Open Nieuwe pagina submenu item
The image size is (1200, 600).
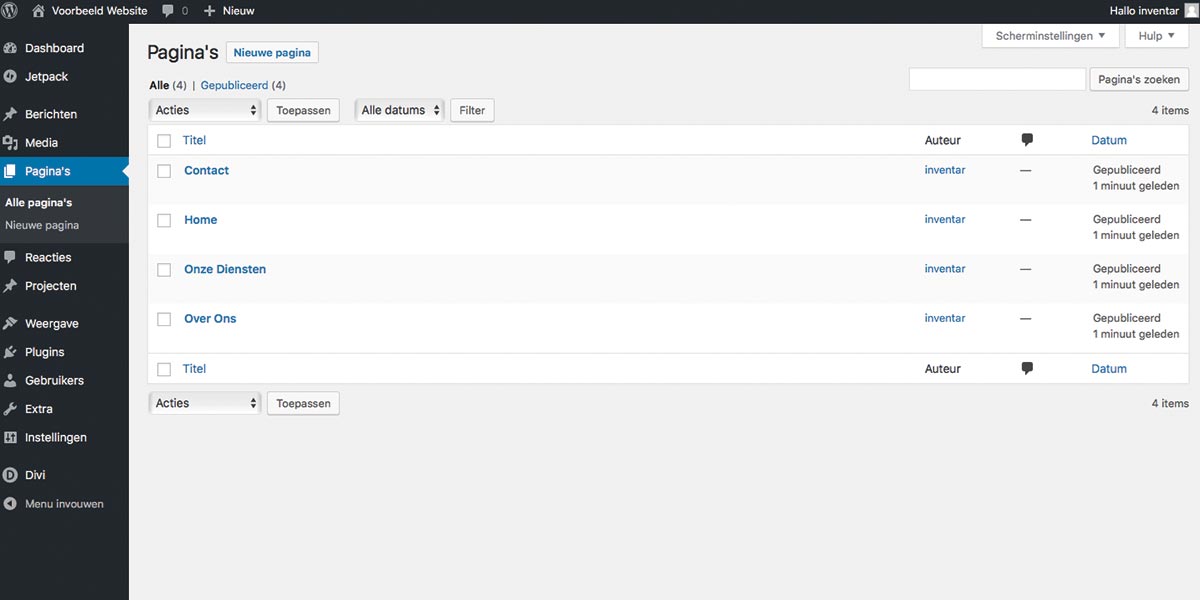pyautogui.click(x=42, y=225)
